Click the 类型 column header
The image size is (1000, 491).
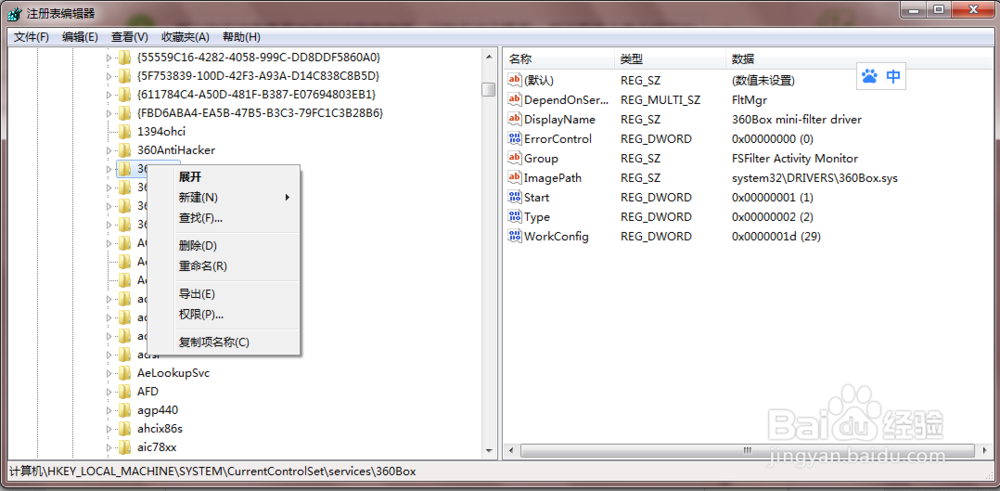click(x=670, y=59)
